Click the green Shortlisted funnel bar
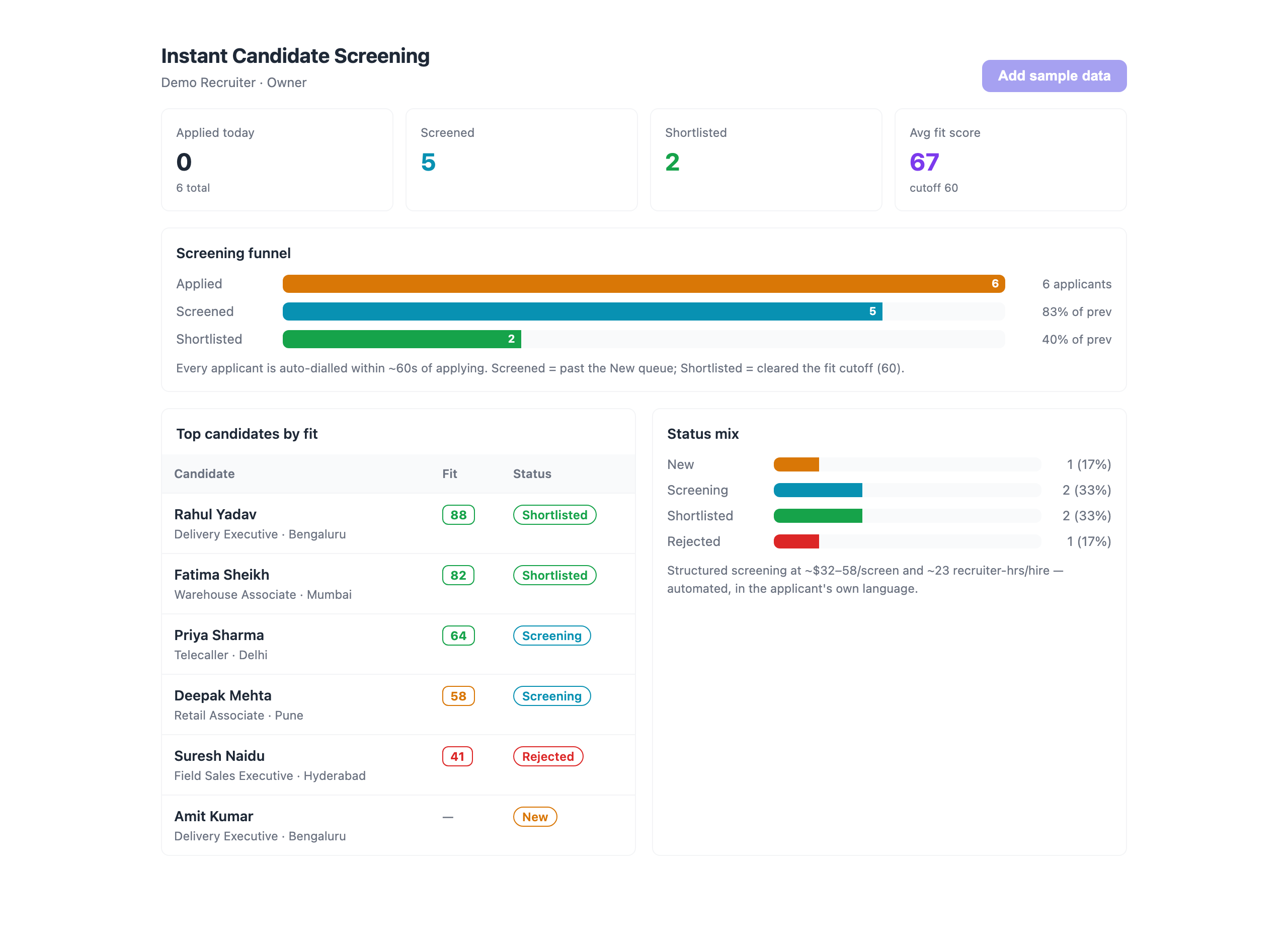This screenshot has height=946, width=1288. pos(402,339)
